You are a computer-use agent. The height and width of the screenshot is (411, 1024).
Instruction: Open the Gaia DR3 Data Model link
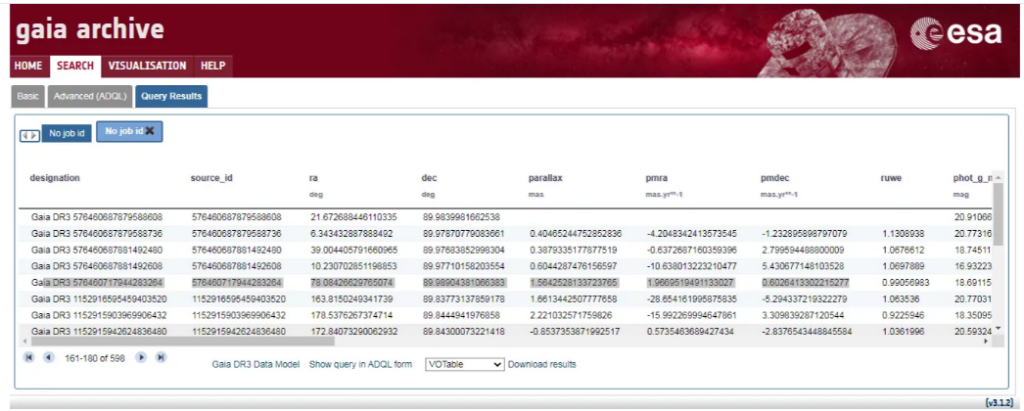pyautogui.click(x=256, y=365)
